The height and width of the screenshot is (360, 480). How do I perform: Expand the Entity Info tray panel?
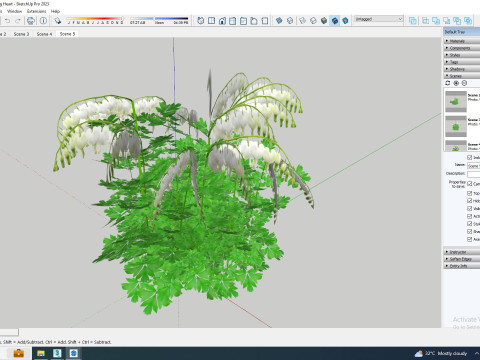point(462,266)
